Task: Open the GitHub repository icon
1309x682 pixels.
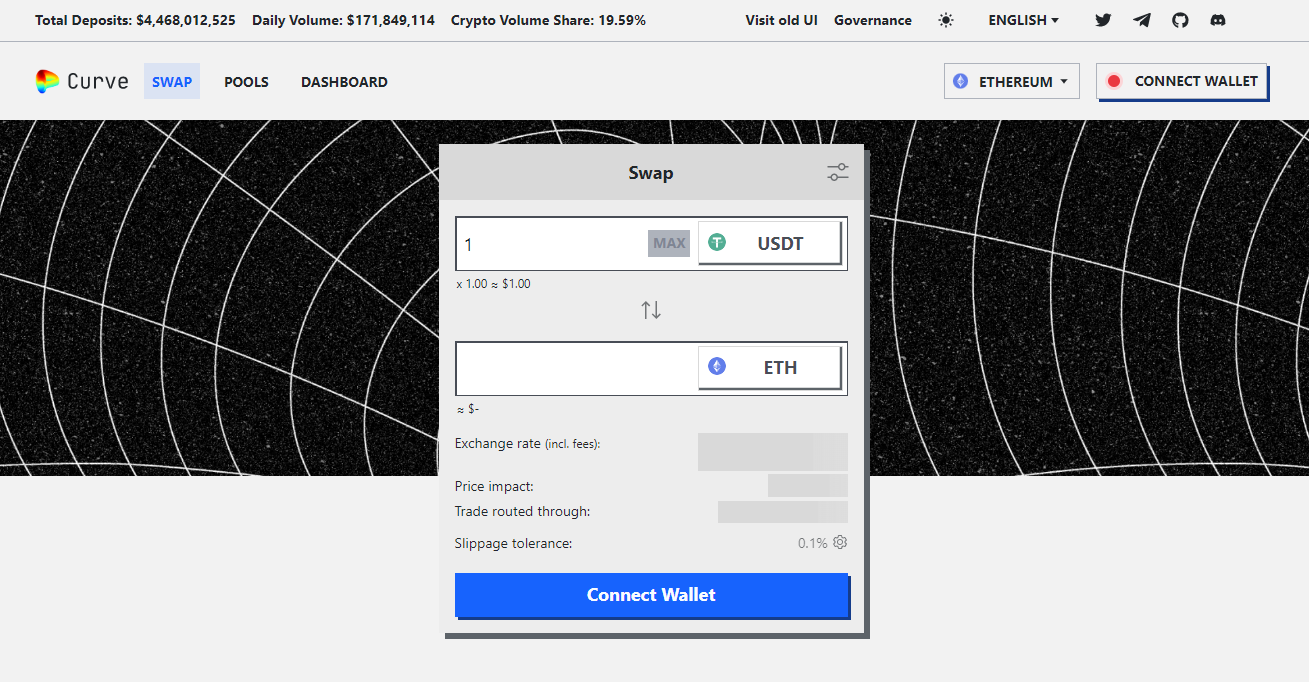Action: (1180, 20)
